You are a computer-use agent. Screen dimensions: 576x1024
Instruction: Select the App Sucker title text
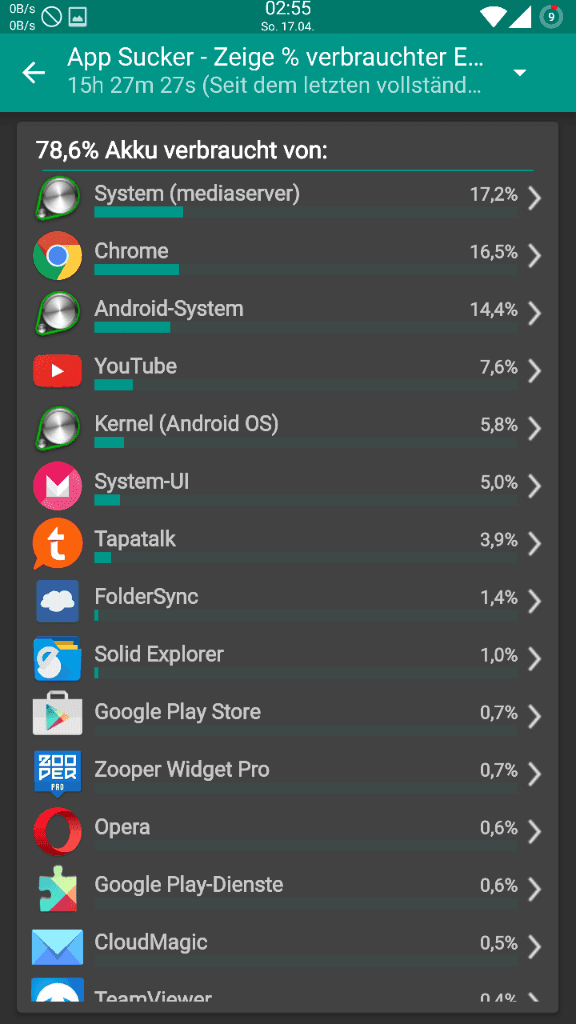click(x=275, y=58)
